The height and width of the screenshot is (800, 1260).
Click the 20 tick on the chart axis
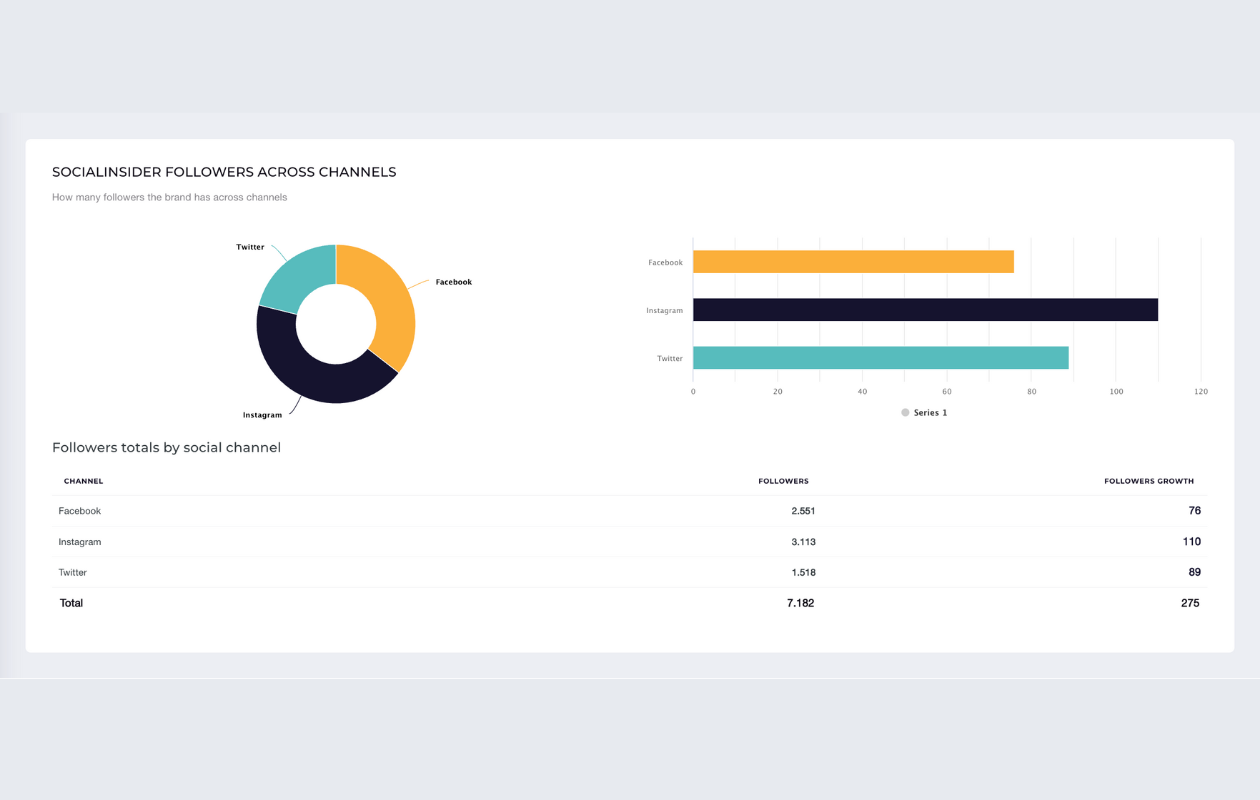point(777,392)
